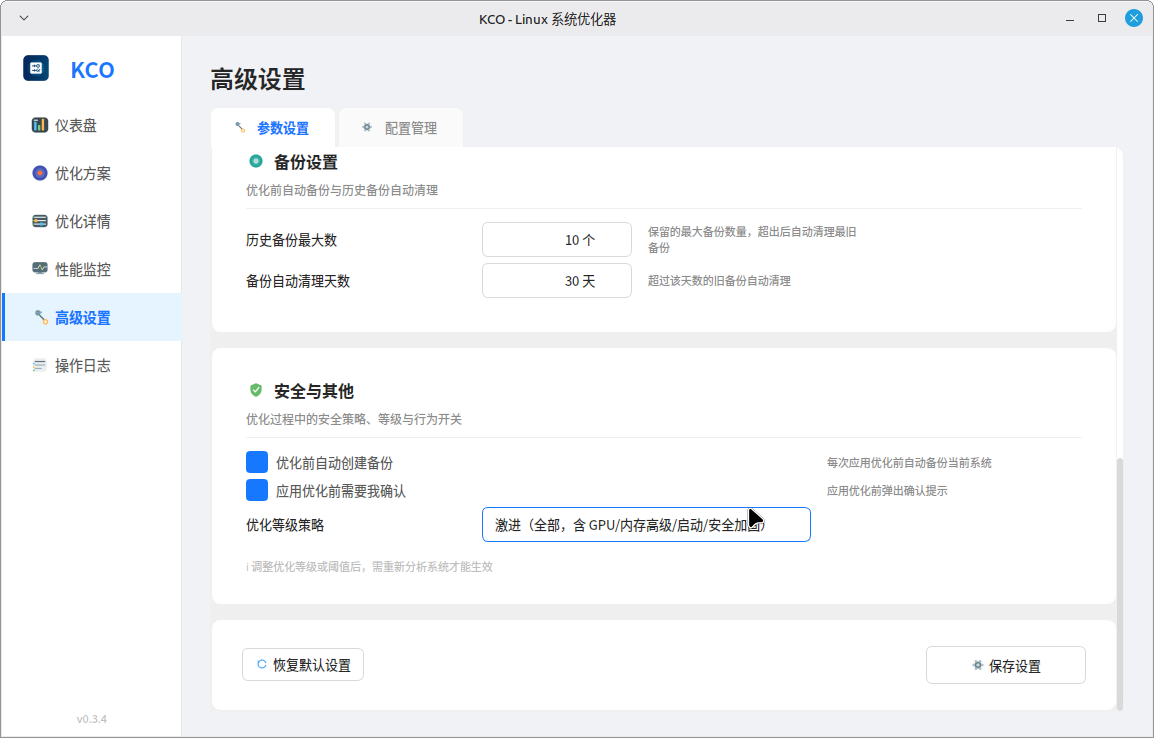Switch to the 配置管理 tab
This screenshot has height=738, width=1154.
(400, 128)
